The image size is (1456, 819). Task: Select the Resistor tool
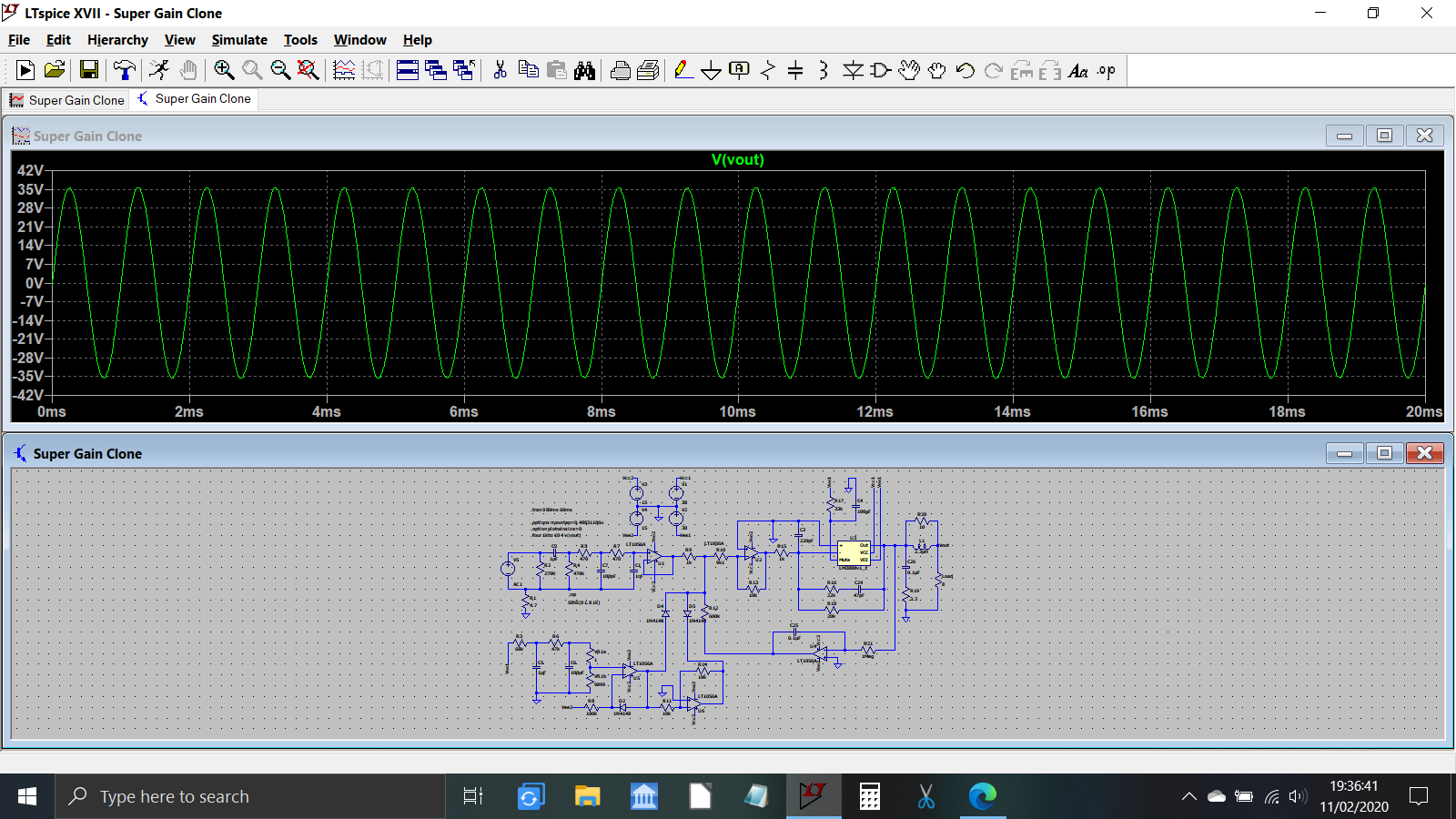[x=768, y=70]
